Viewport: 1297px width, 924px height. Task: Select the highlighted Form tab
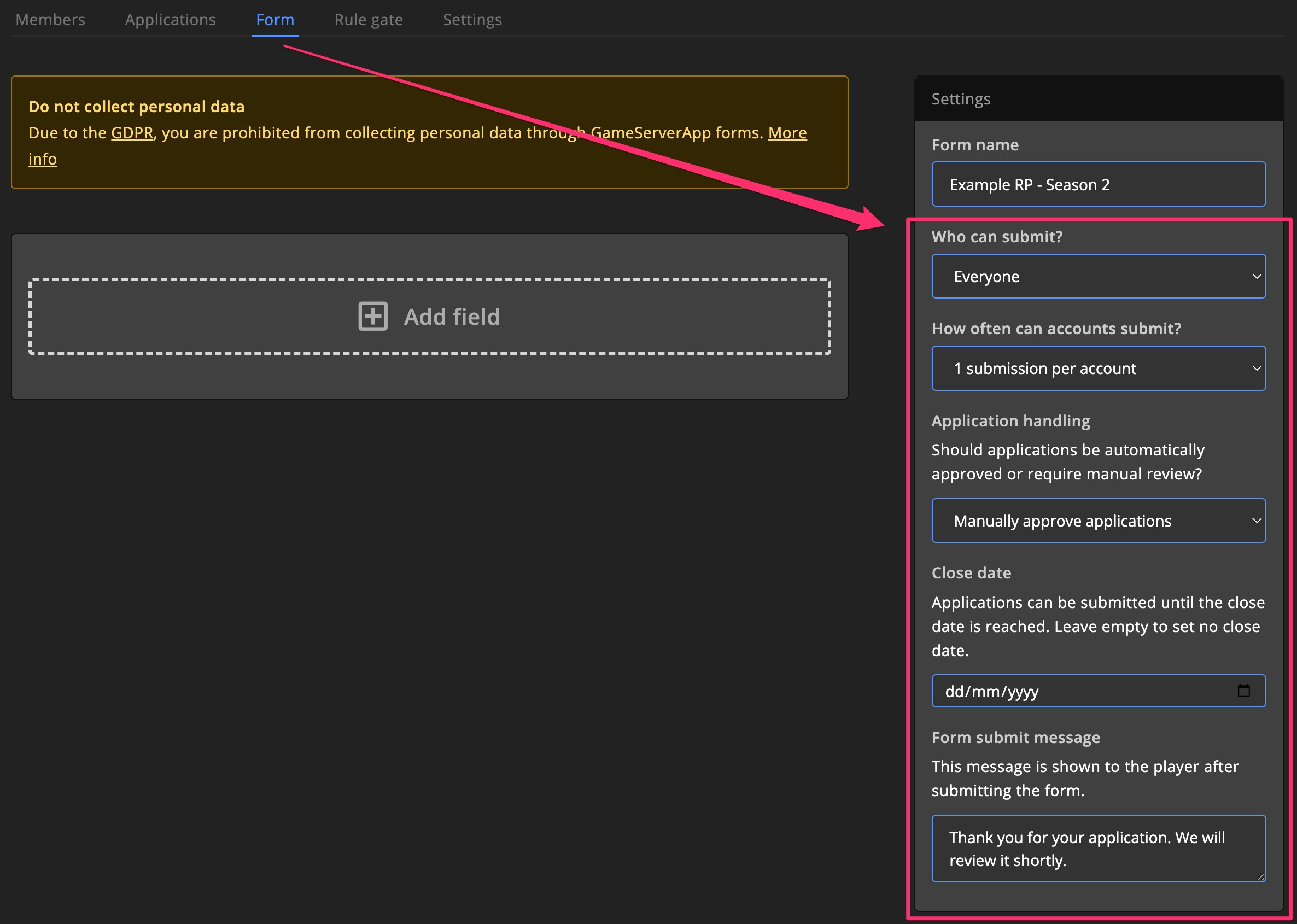[x=274, y=19]
